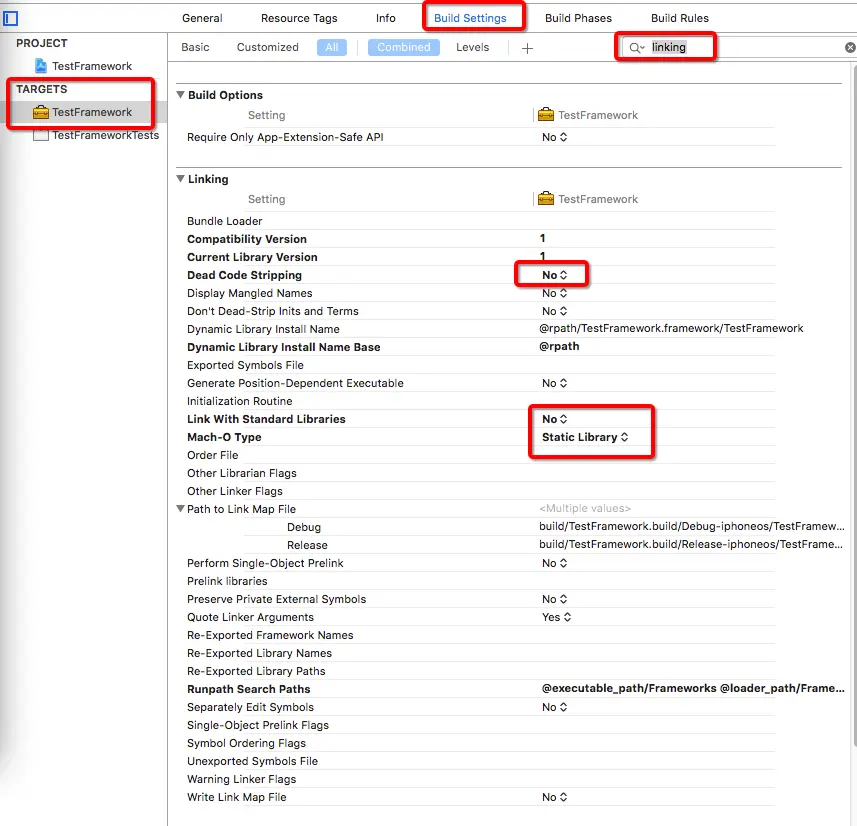Image resolution: width=857 pixels, height=826 pixels.
Task: Click the @rpath Install Name Base value
Action: 559,346
